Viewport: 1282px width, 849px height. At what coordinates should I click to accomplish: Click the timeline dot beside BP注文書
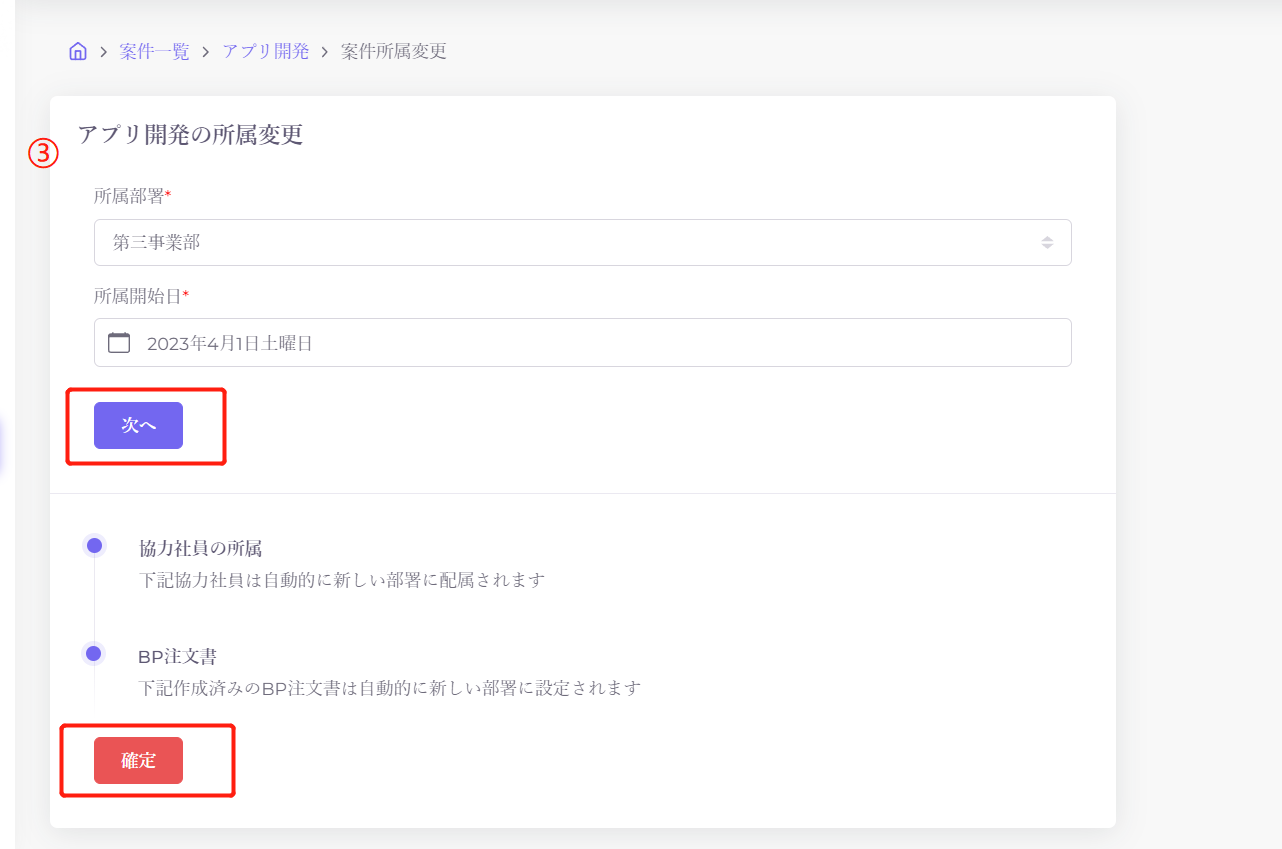94,654
